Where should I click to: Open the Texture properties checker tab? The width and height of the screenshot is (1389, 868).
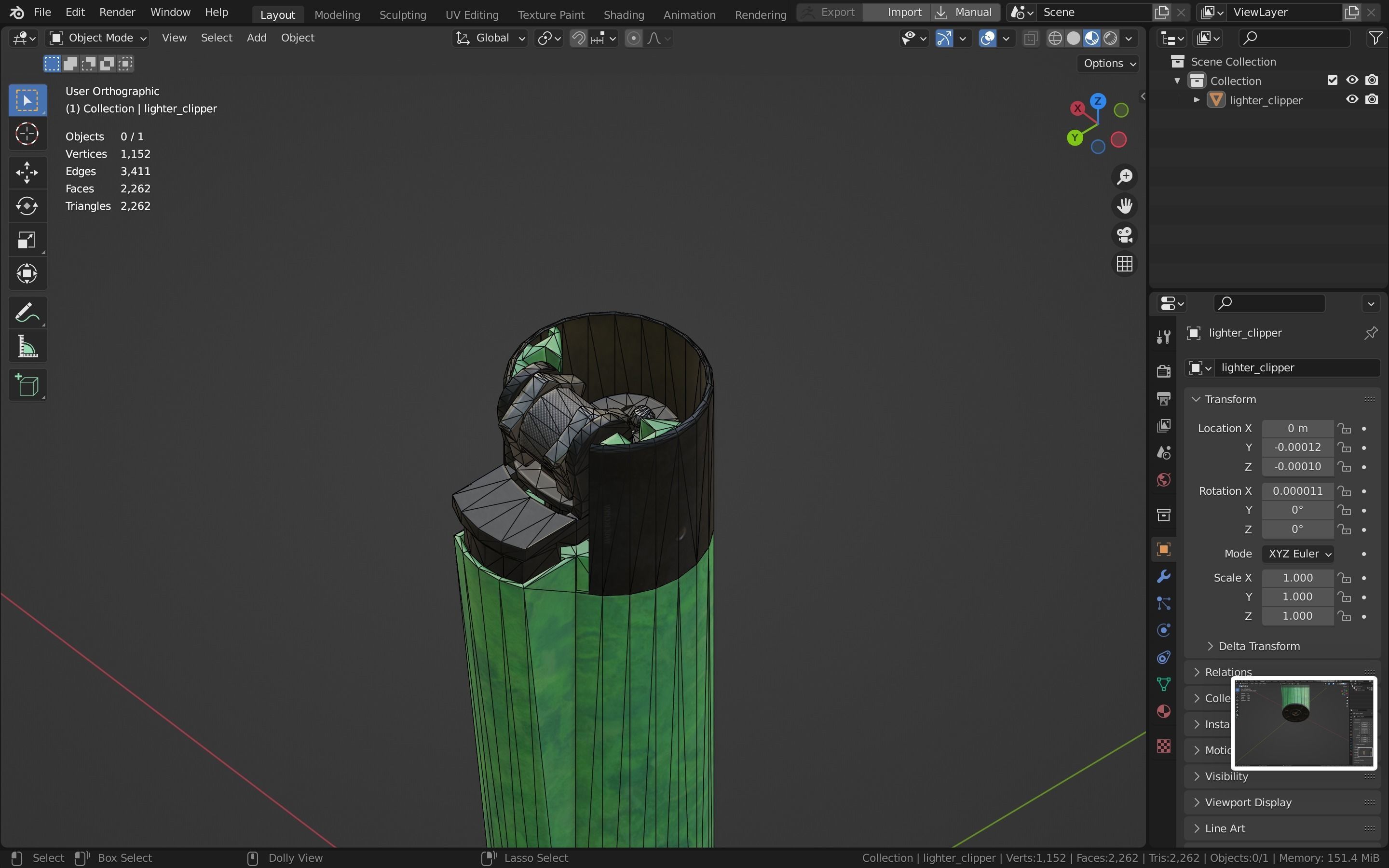click(x=1163, y=746)
